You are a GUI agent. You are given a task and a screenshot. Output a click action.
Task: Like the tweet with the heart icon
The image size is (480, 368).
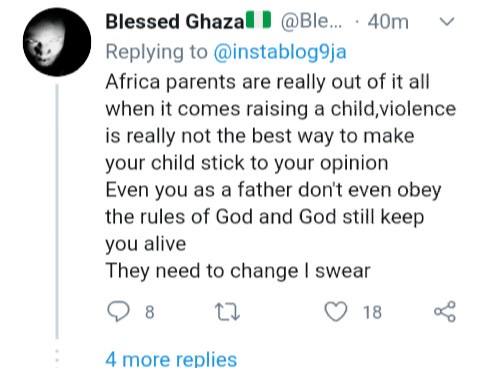click(x=336, y=311)
